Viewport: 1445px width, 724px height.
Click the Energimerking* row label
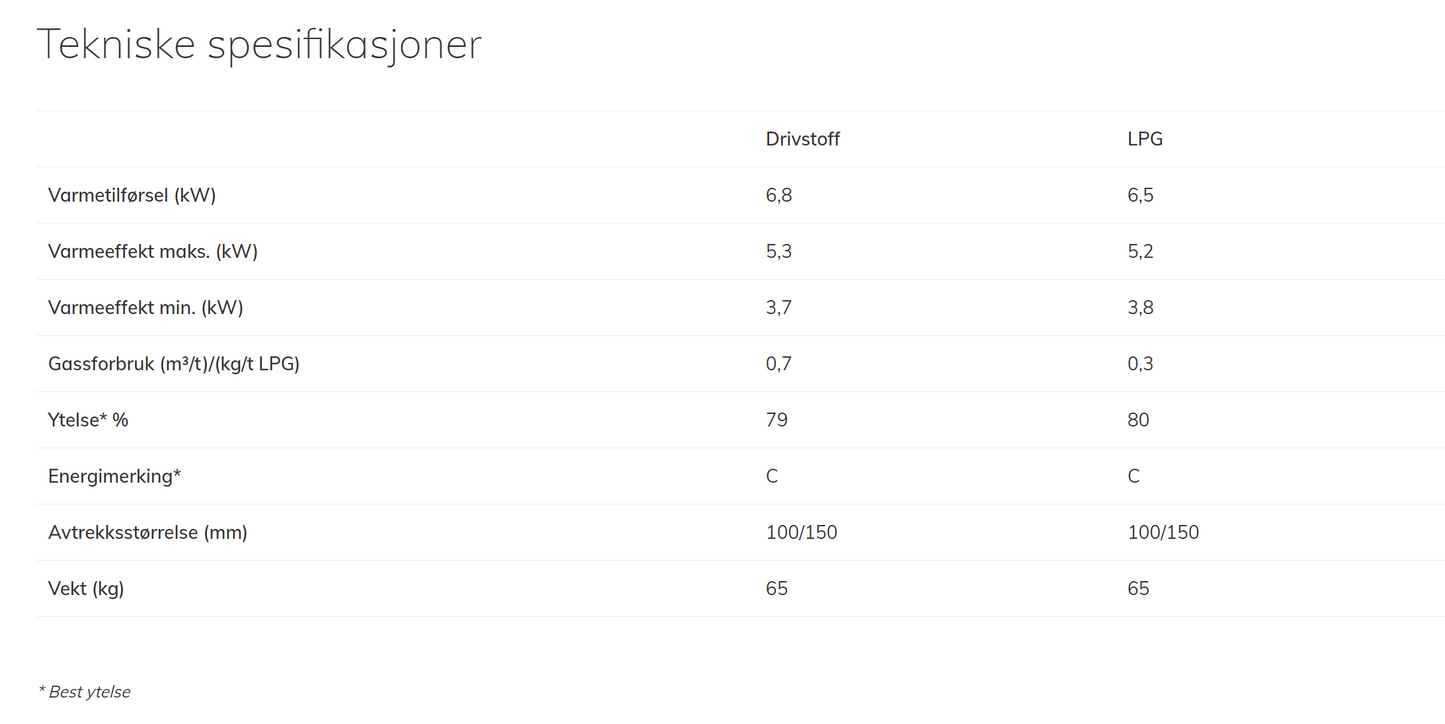coord(114,476)
